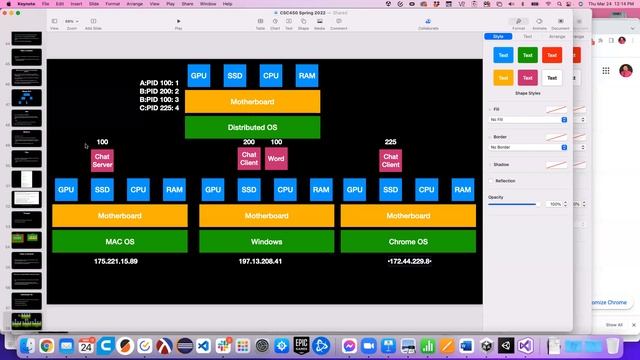The height and width of the screenshot is (360, 640).
Task: Switch to the Arrange tab
Action: (x=557, y=36)
